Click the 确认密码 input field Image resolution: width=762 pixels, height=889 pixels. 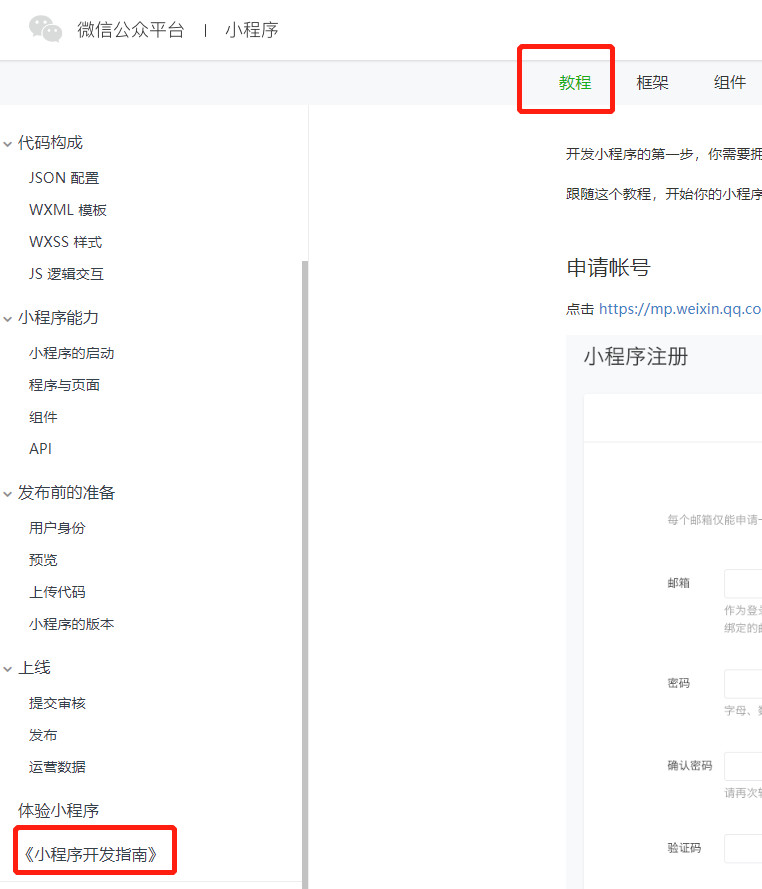click(743, 767)
